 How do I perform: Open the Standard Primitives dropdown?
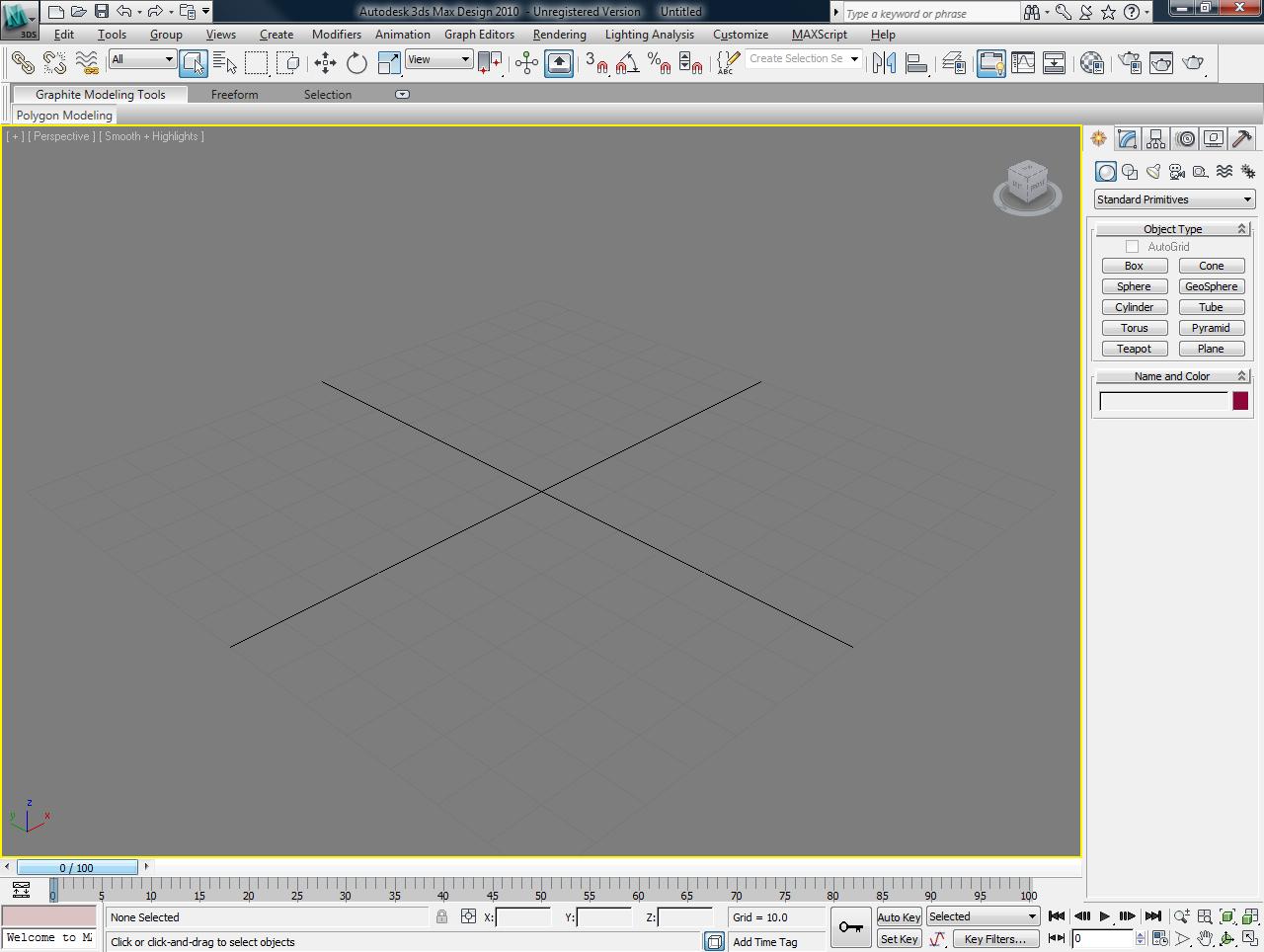coord(1174,199)
